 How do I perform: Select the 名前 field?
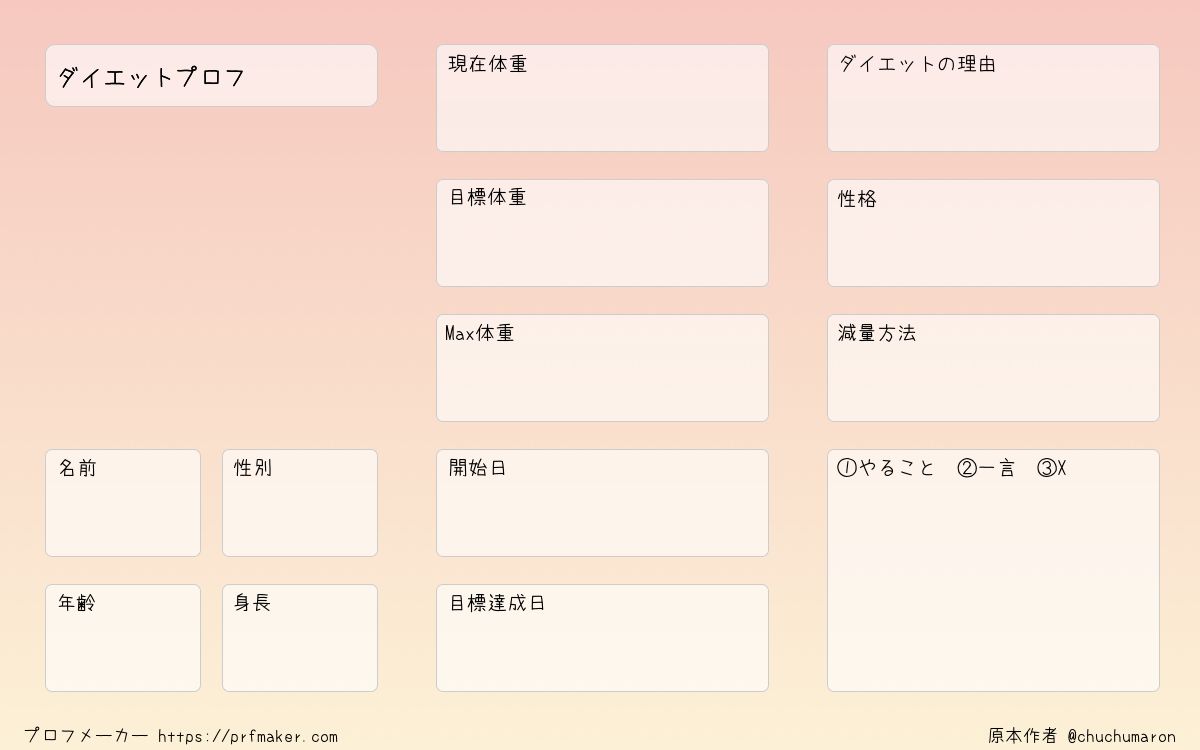click(123, 503)
